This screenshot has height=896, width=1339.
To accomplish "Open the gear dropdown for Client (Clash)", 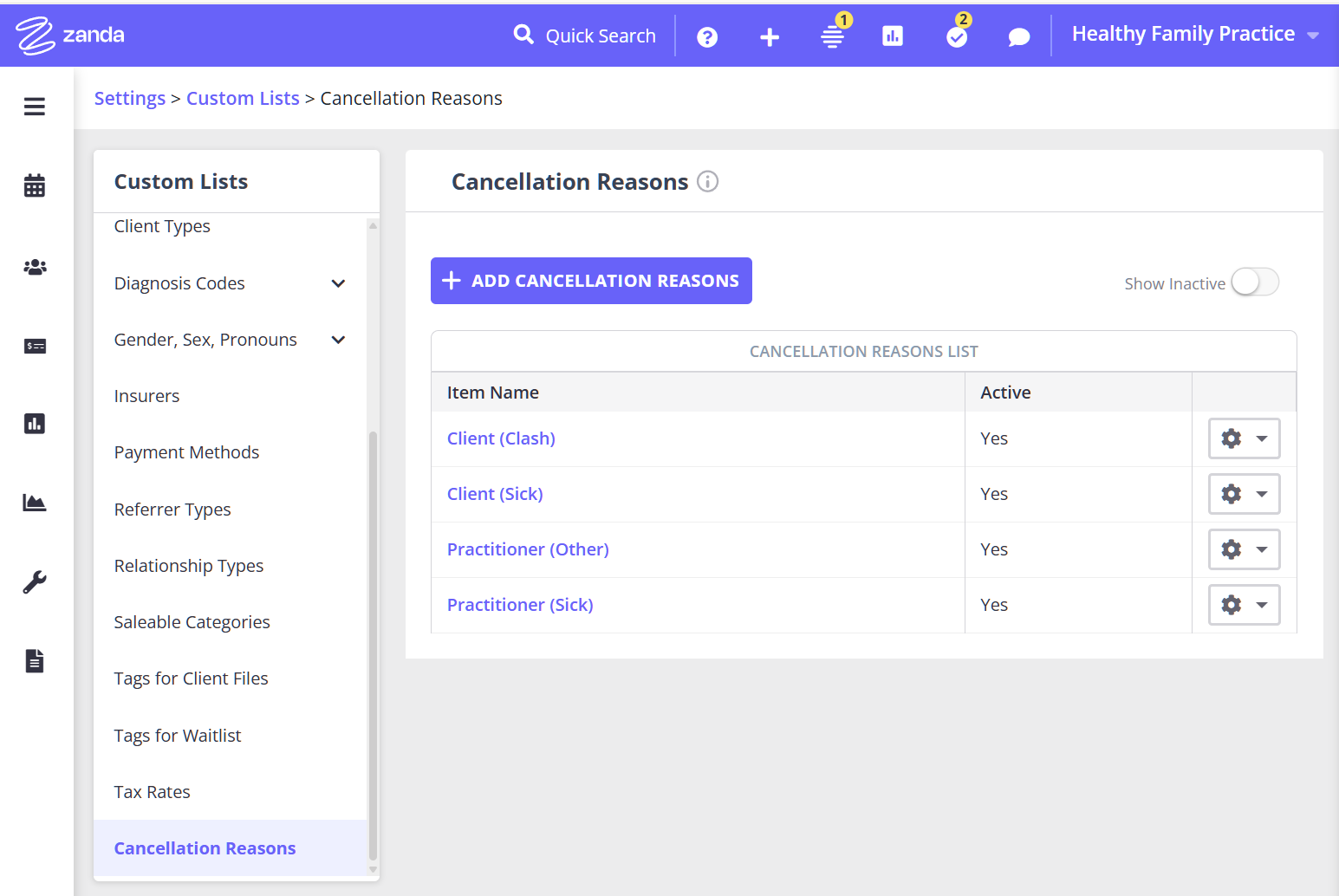I will tap(1244, 438).
